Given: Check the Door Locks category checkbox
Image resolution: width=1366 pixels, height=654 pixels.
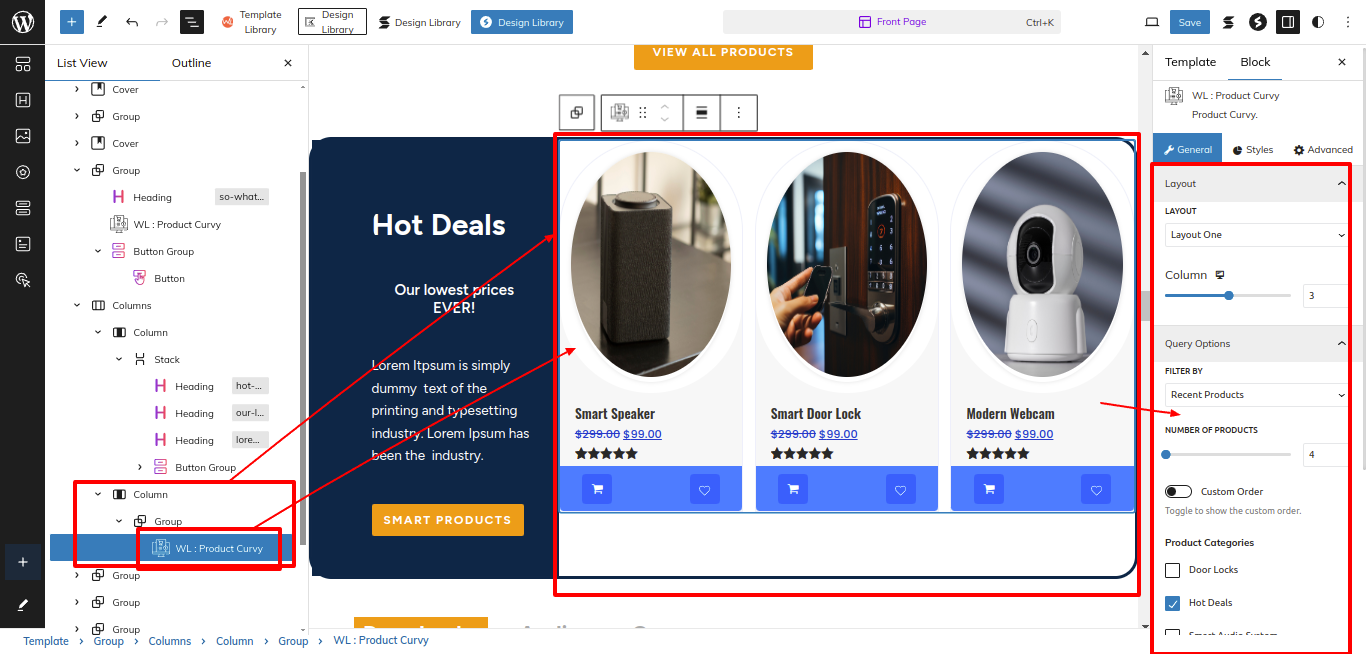Looking at the screenshot, I should [1173, 570].
